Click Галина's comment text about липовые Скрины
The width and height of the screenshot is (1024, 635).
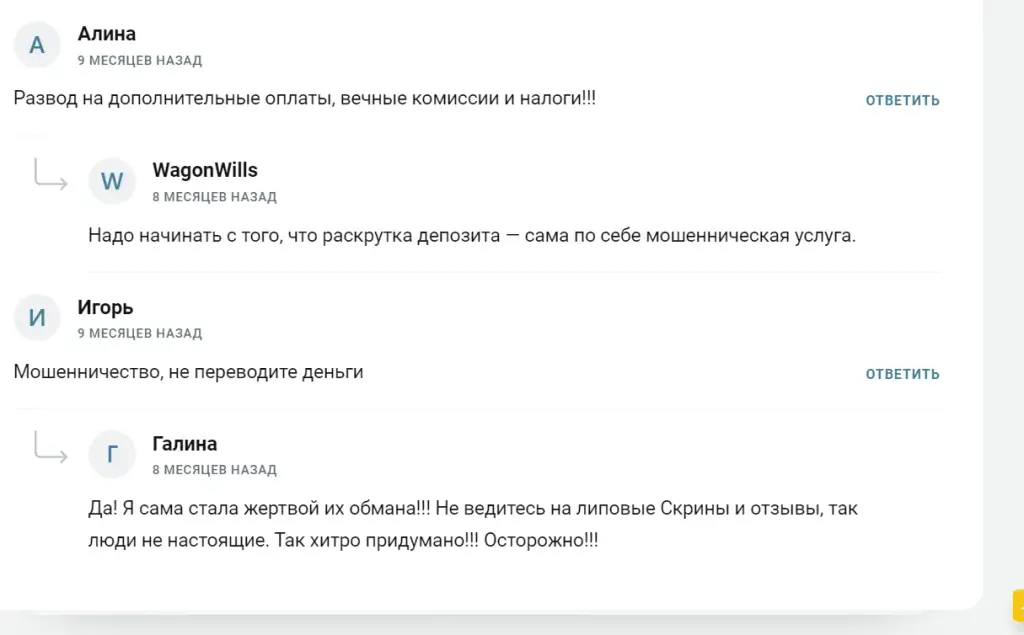[x=473, y=525]
